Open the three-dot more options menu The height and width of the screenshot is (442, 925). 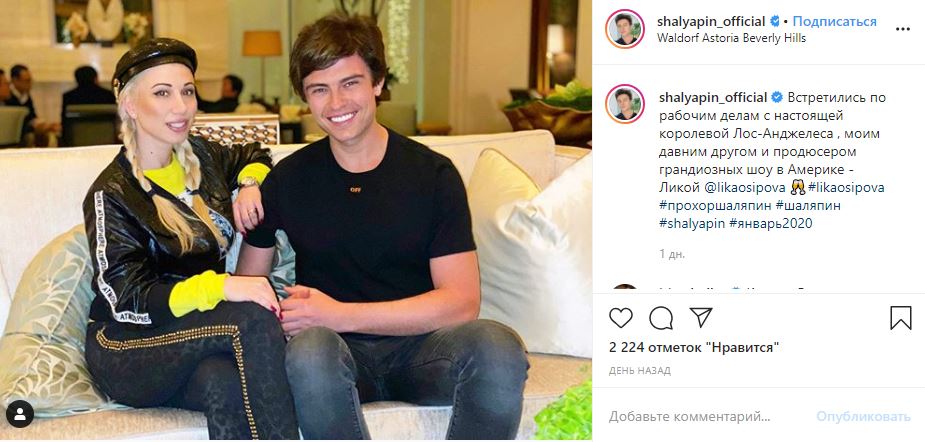click(903, 29)
